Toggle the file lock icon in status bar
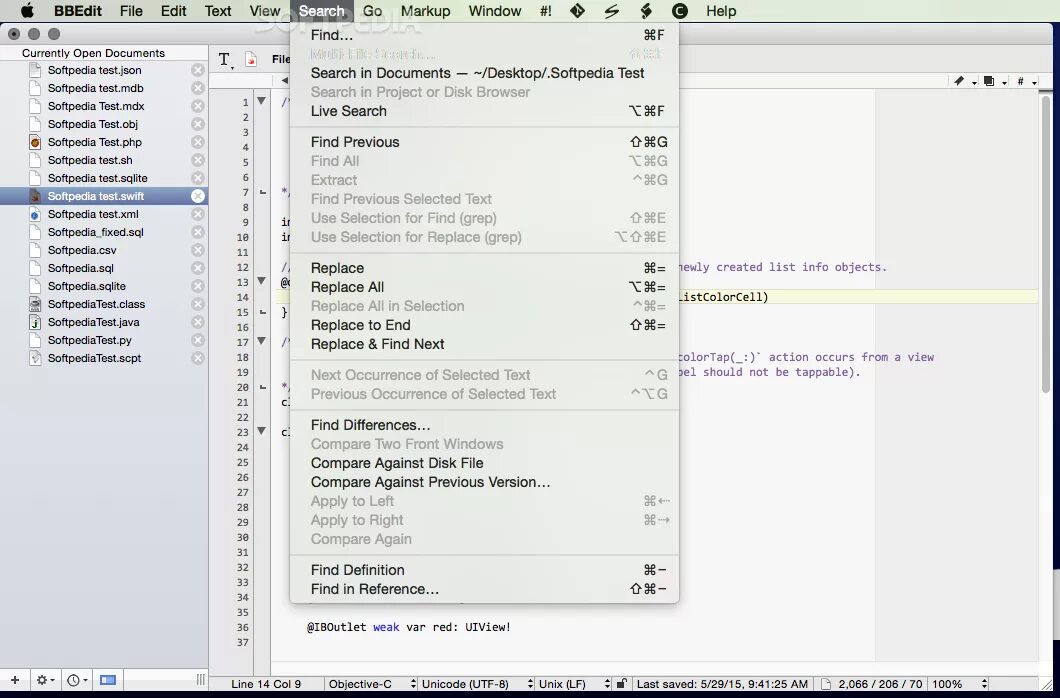Image resolution: width=1060 pixels, height=698 pixels. [622, 684]
